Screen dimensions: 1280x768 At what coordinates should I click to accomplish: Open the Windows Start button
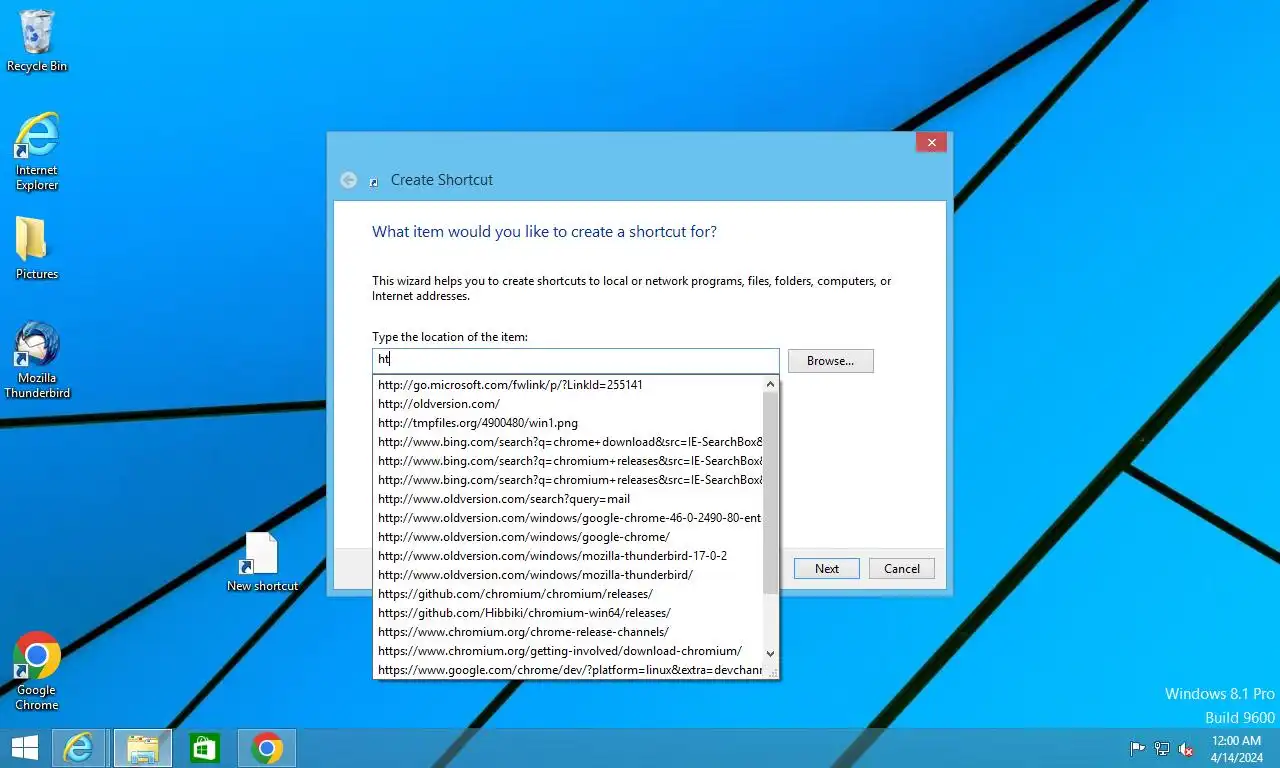24,748
